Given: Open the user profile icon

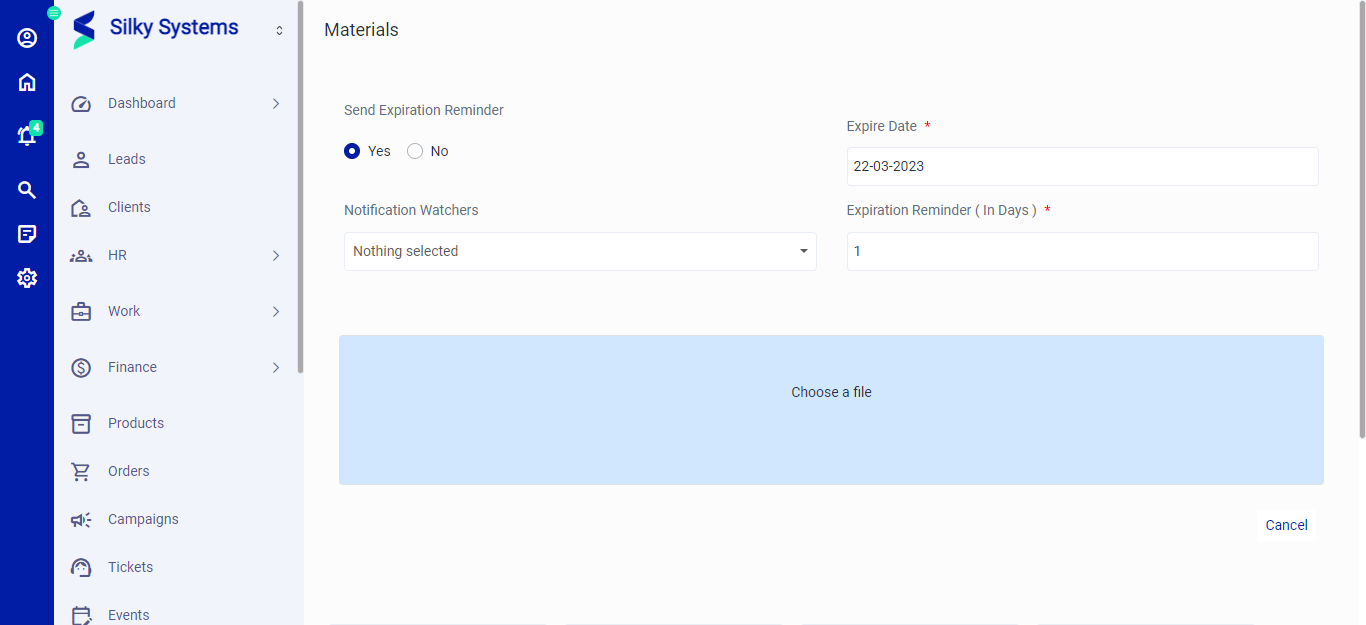Looking at the screenshot, I should pos(27,38).
